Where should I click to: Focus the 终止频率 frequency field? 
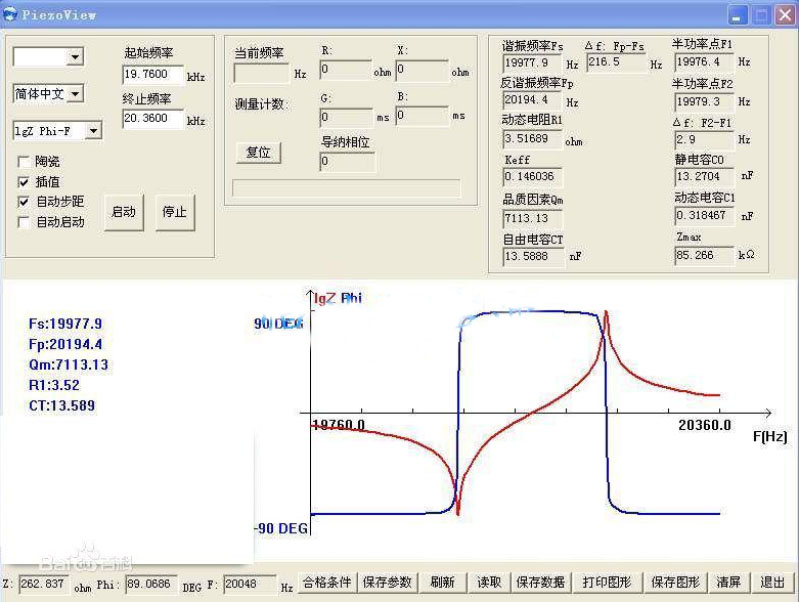click(x=152, y=119)
